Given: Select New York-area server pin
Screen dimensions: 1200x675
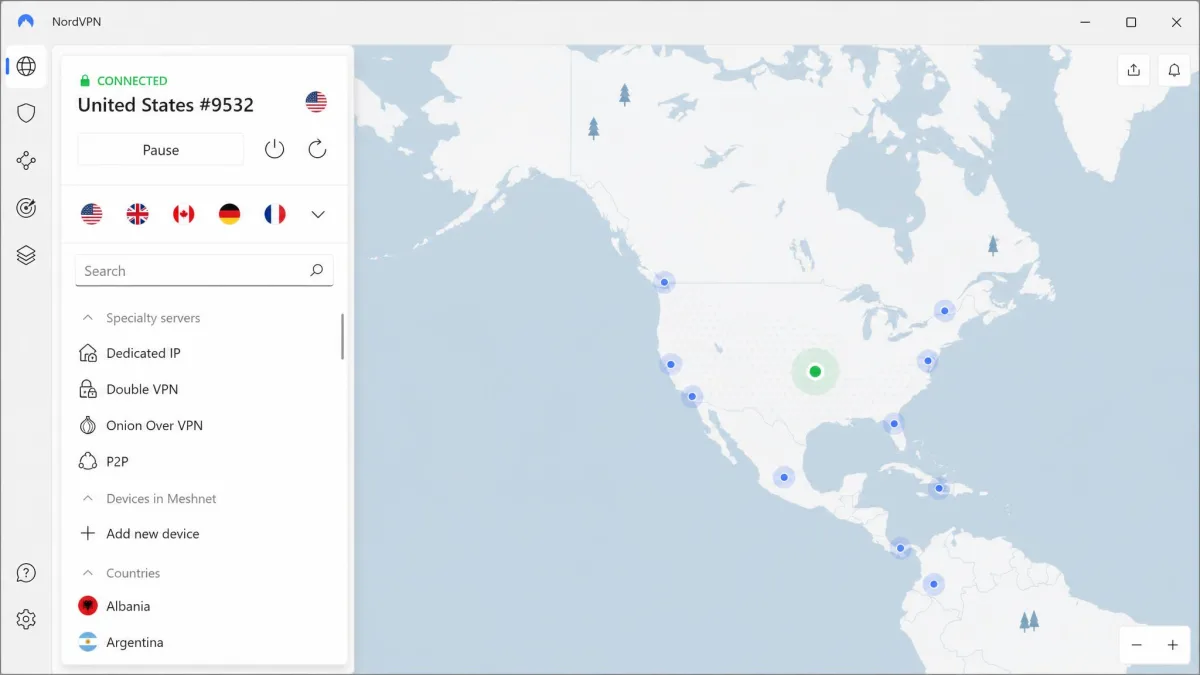Looking at the screenshot, I should point(928,361).
